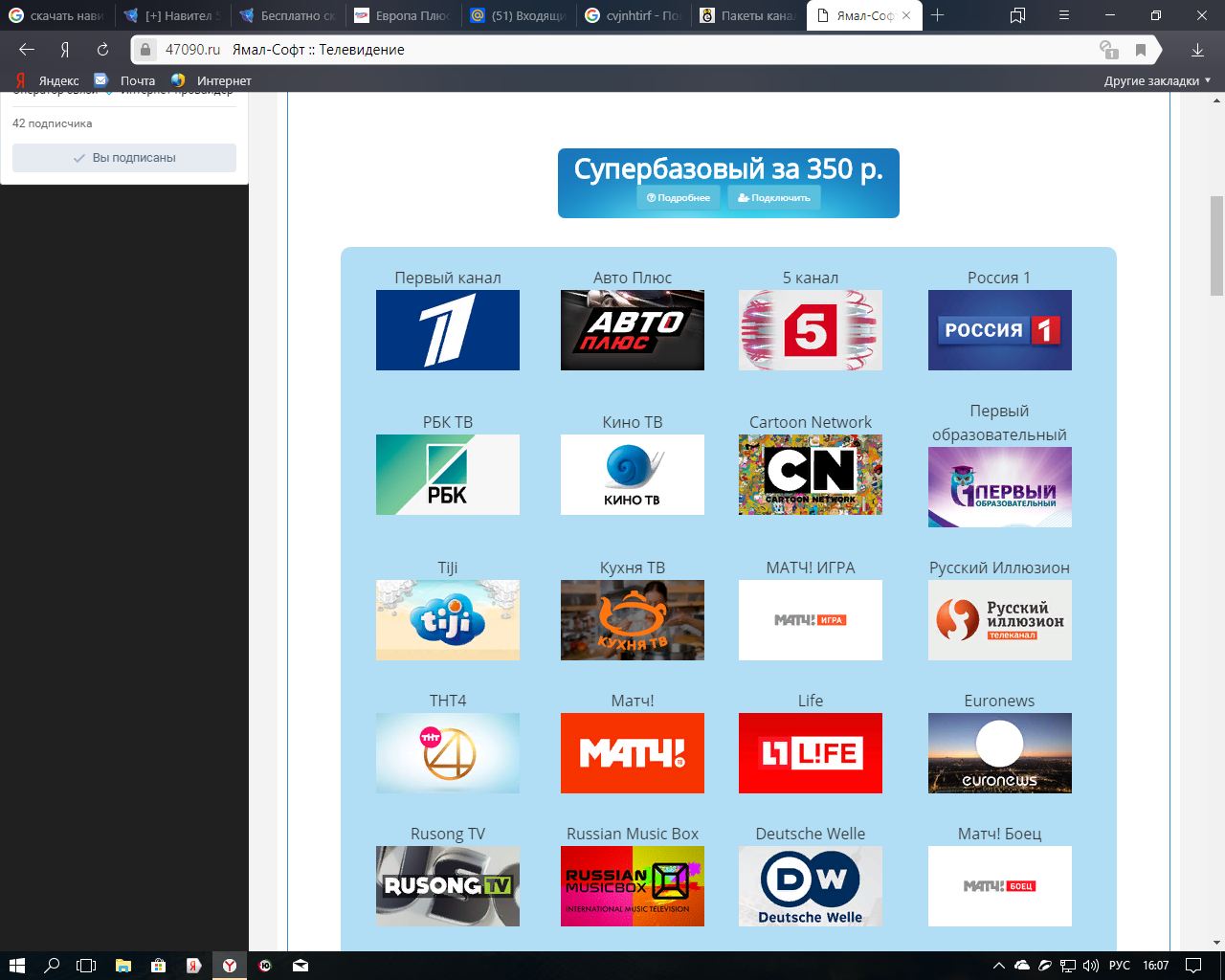The image size is (1225, 980).
Task: Select the Первый образовательный logo
Action: (1000, 487)
